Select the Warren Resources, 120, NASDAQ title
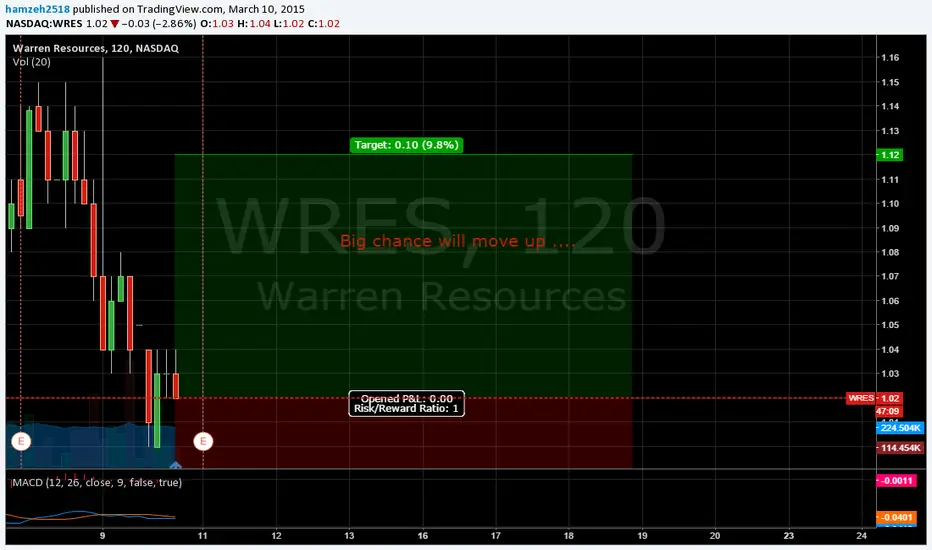 tap(96, 48)
